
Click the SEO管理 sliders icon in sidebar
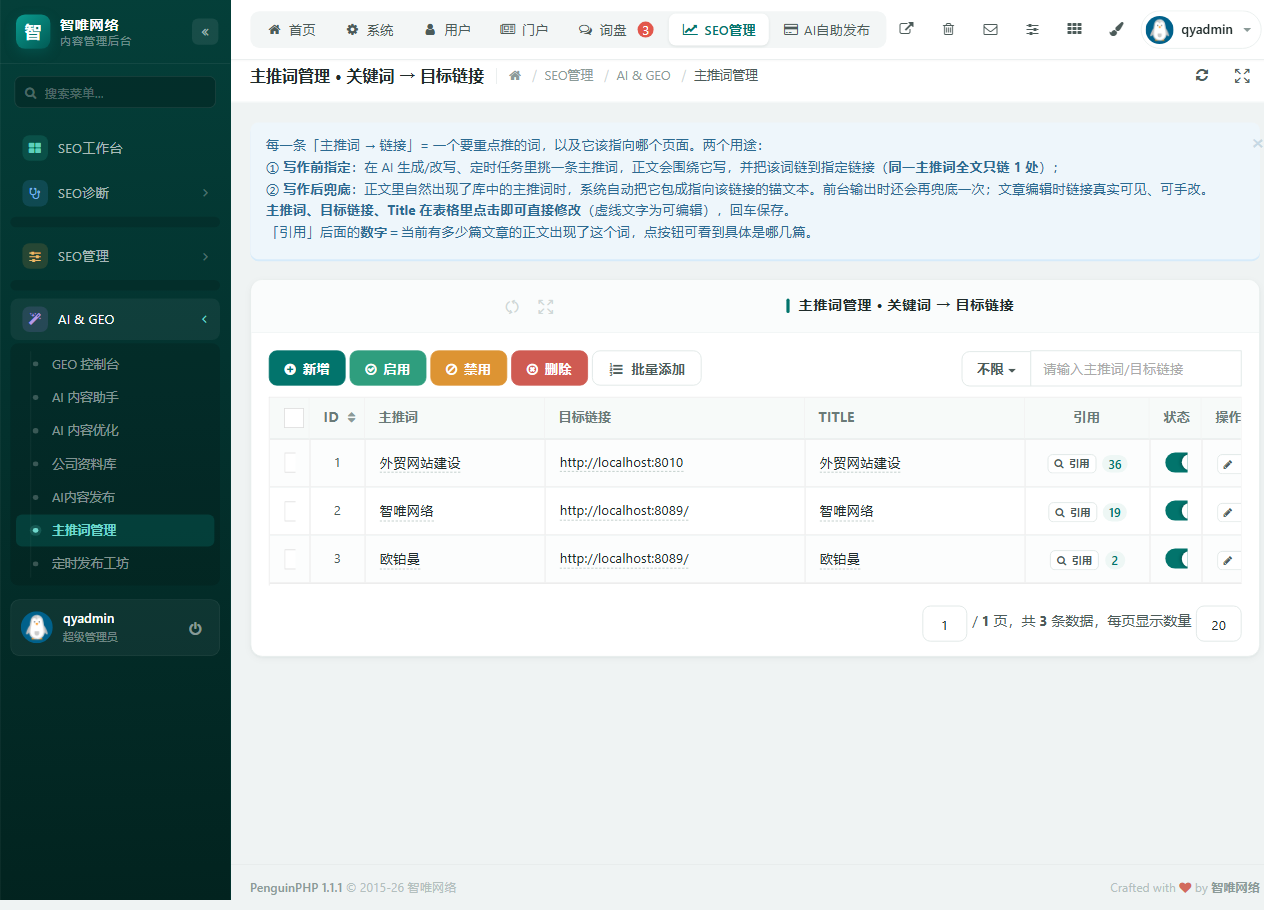(x=36, y=256)
